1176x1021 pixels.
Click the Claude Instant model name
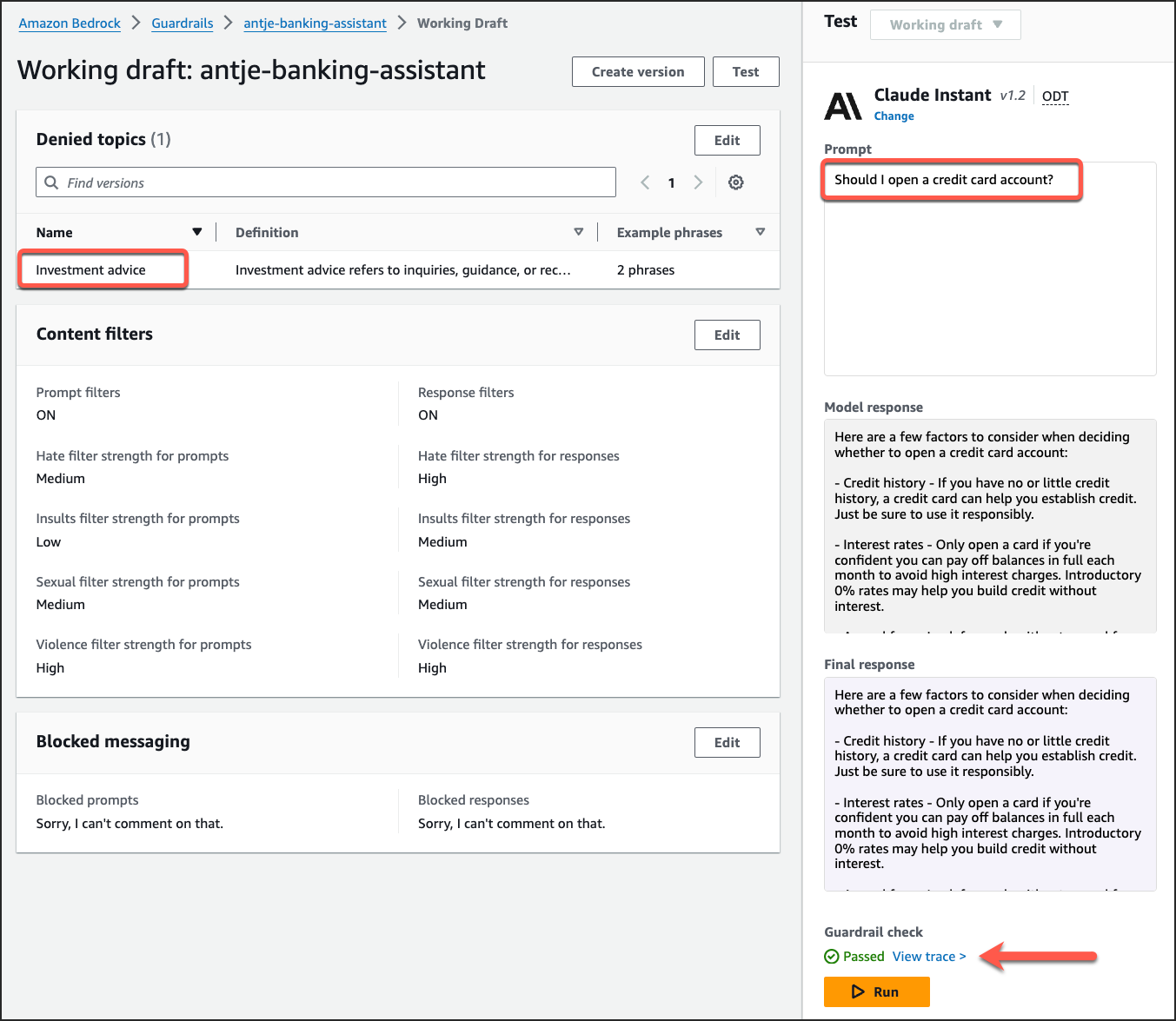[x=933, y=95]
